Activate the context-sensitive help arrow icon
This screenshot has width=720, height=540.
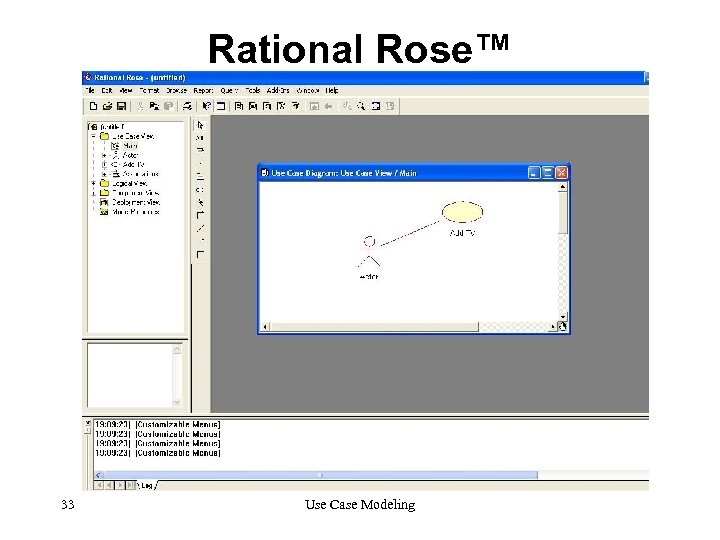click(207, 106)
